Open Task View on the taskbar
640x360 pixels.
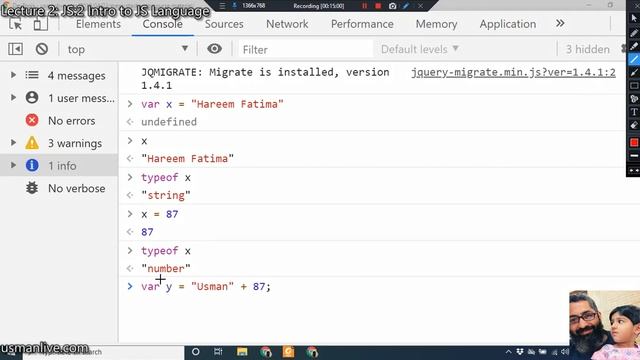click(x=218, y=352)
